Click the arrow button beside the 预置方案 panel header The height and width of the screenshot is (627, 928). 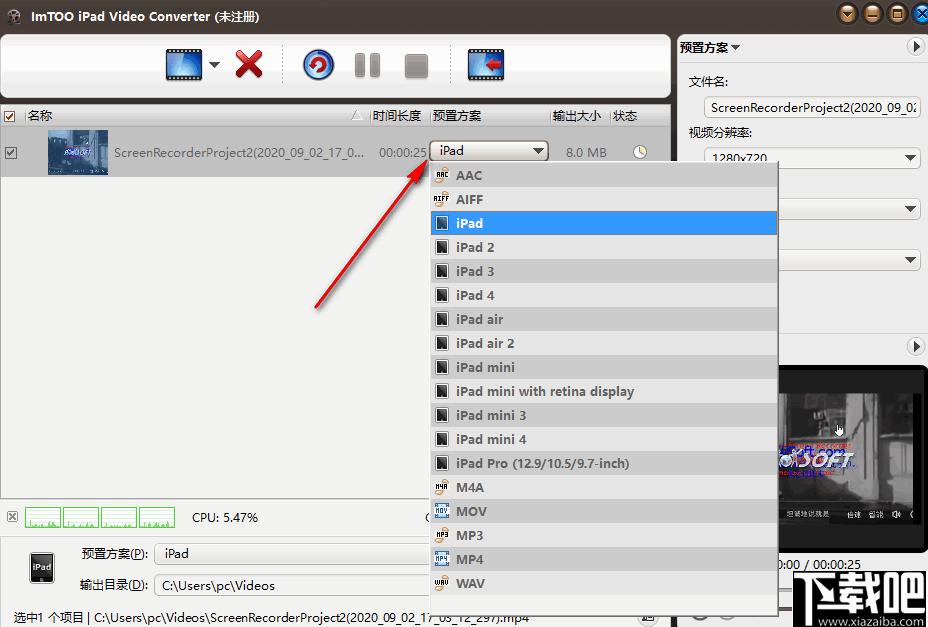(915, 47)
